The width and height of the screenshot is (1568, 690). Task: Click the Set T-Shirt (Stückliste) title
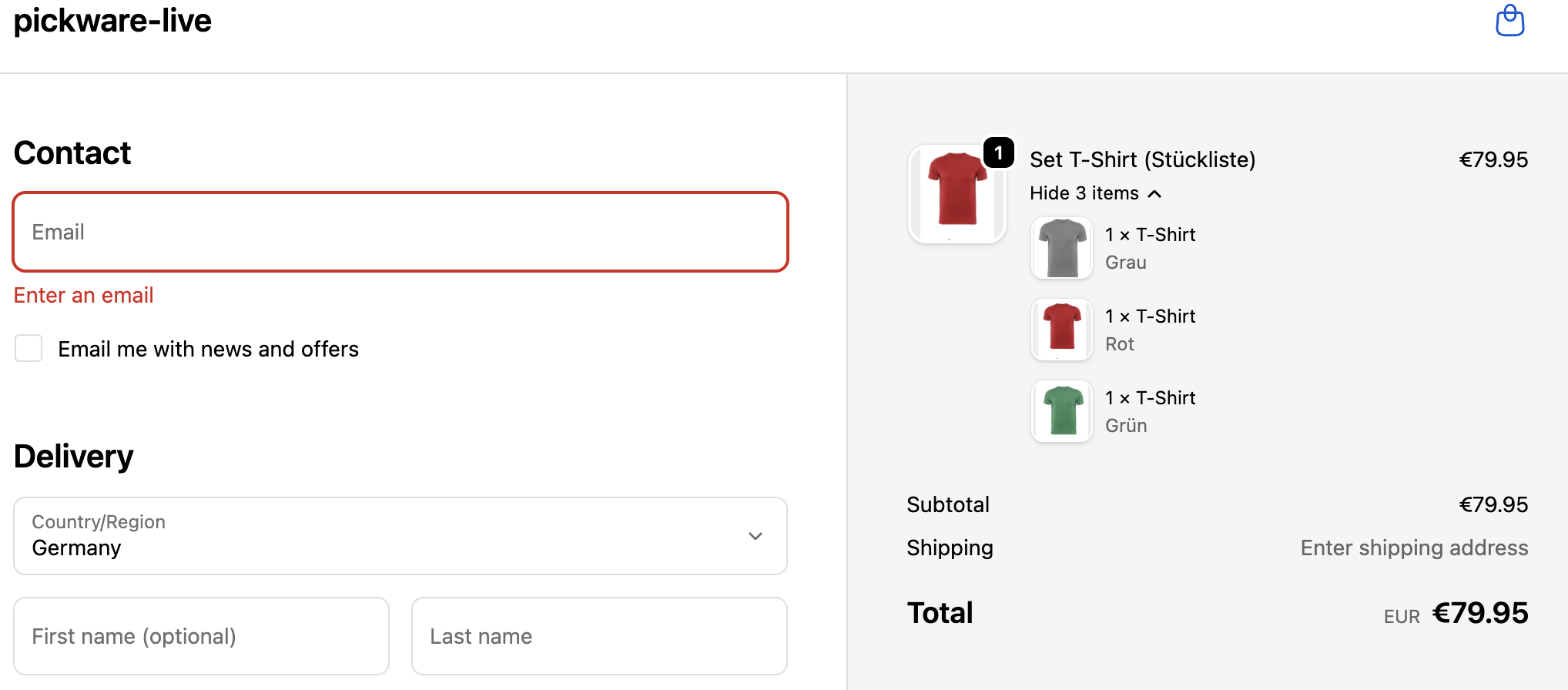pyautogui.click(x=1142, y=159)
